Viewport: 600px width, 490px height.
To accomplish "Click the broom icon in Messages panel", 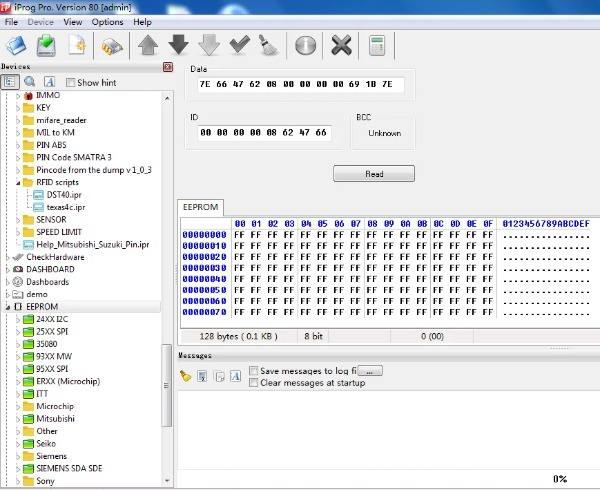I will (185, 376).
